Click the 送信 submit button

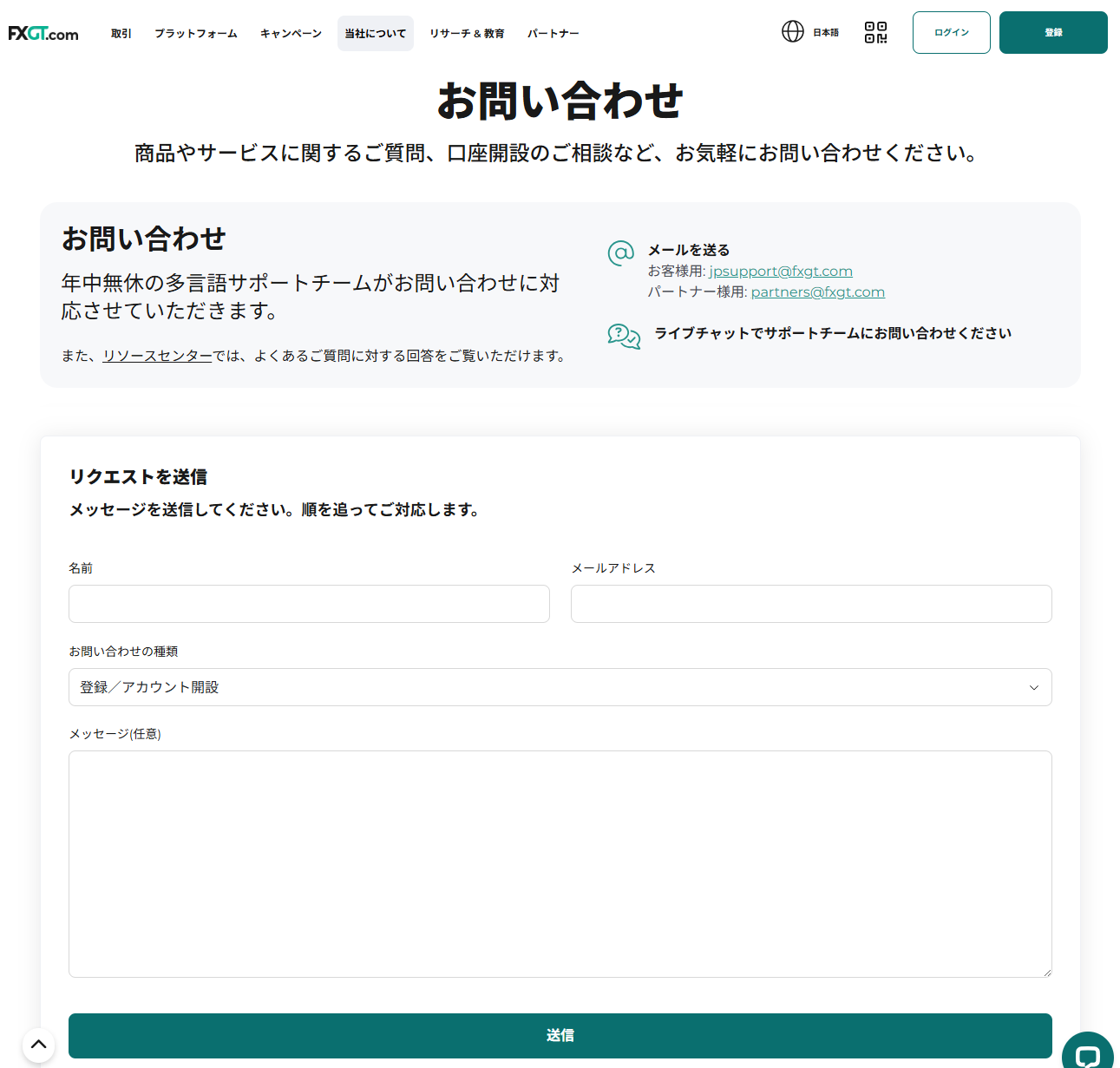point(560,1035)
